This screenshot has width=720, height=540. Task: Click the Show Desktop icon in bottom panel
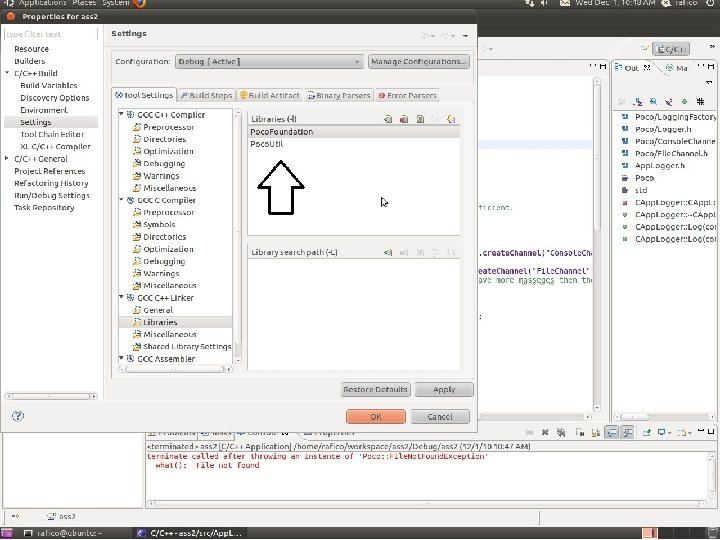(x=6, y=533)
